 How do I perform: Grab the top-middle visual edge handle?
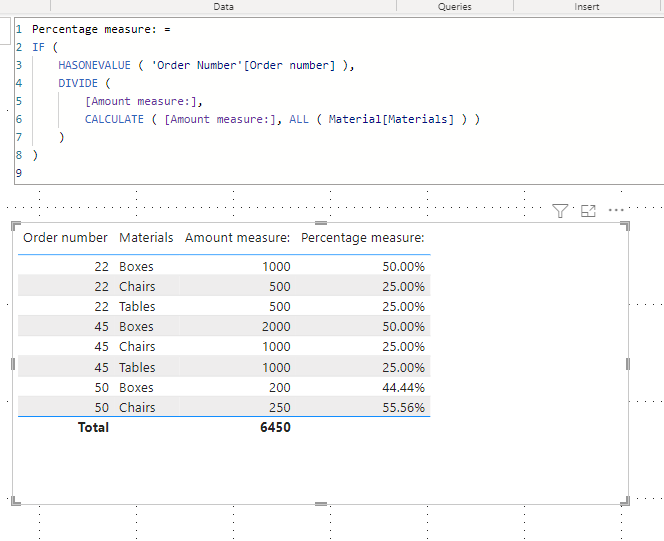click(x=321, y=223)
